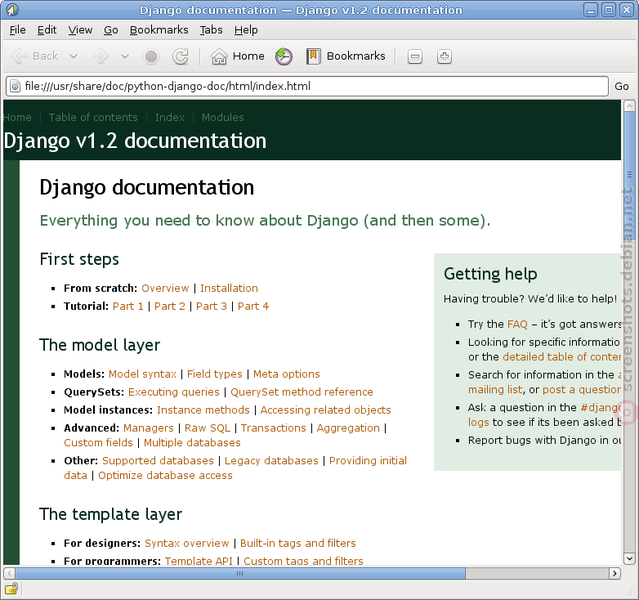Screen dimensions: 639x600
Task: Open the Optimize database access link
Action: coord(165,475)
